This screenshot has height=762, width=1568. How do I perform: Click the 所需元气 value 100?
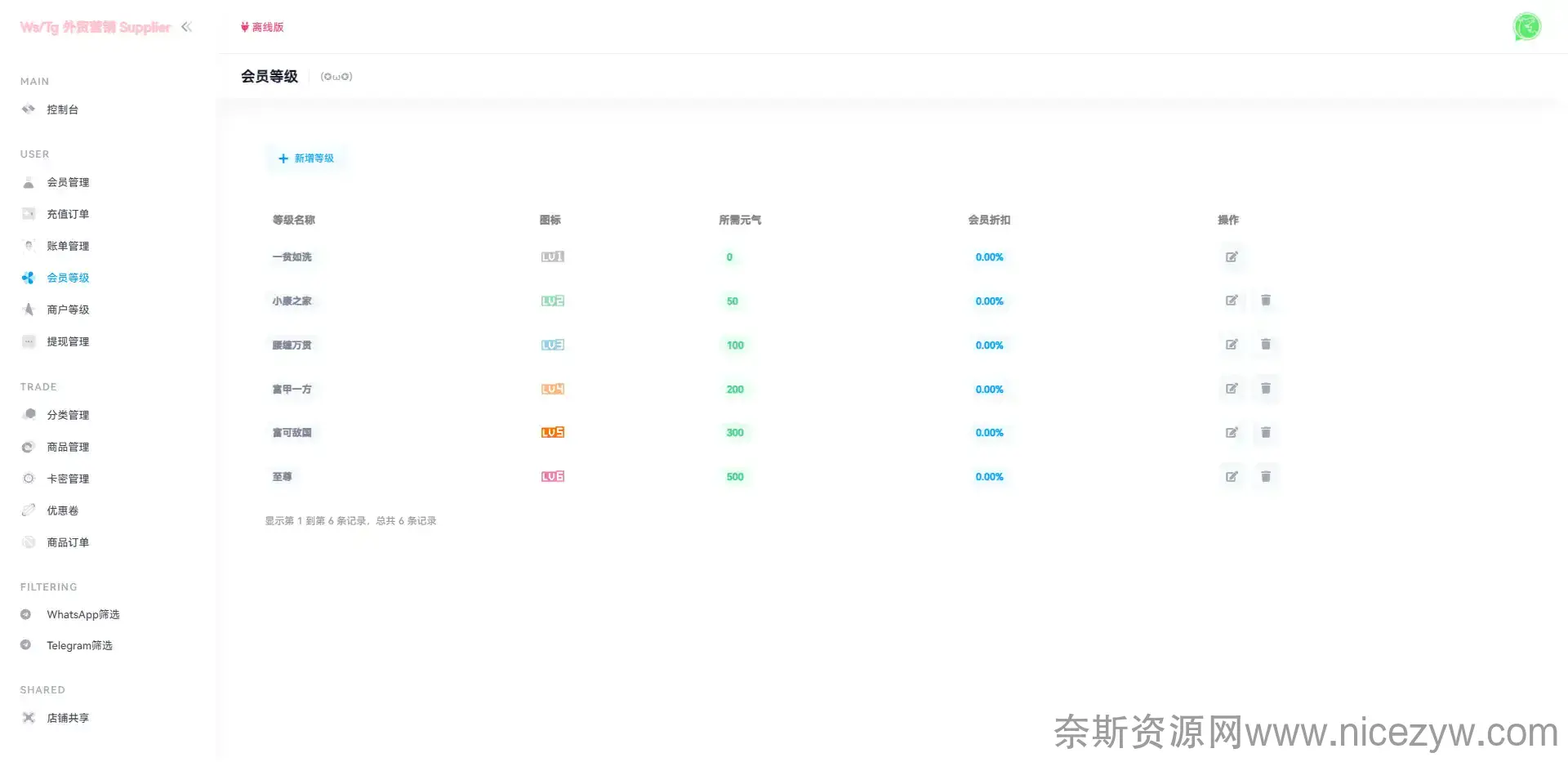pos(736,345)
